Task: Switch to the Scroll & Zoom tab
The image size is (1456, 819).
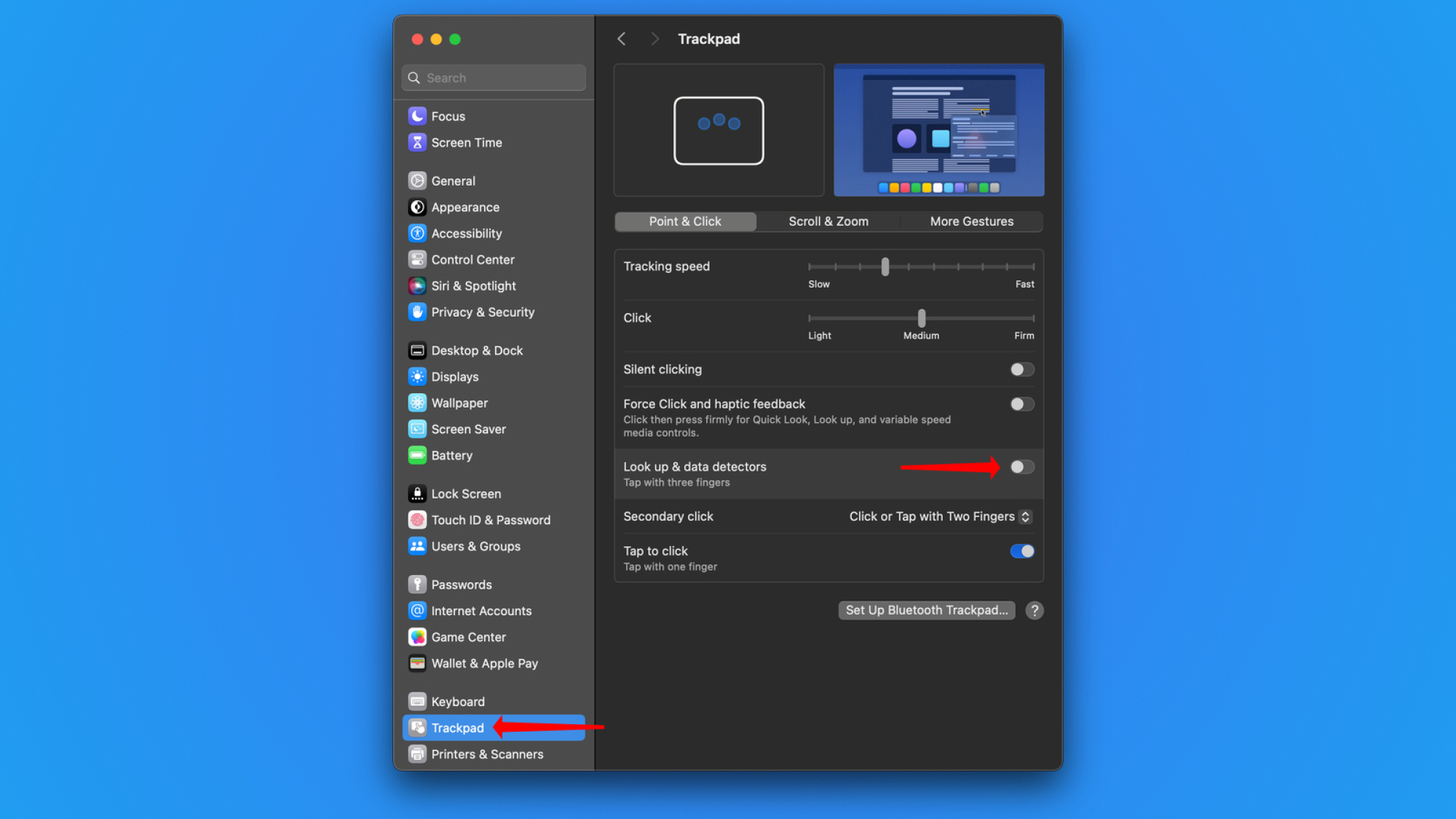Action: coord(828,221)
